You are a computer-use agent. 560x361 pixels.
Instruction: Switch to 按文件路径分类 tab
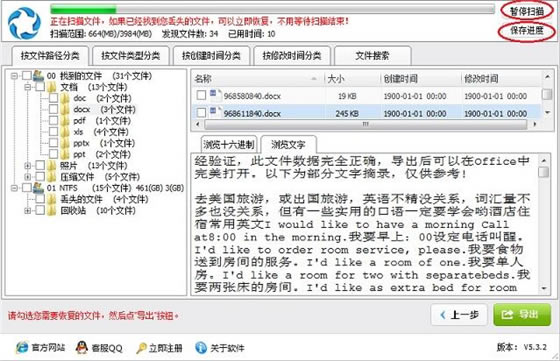[x=50, y=56]
